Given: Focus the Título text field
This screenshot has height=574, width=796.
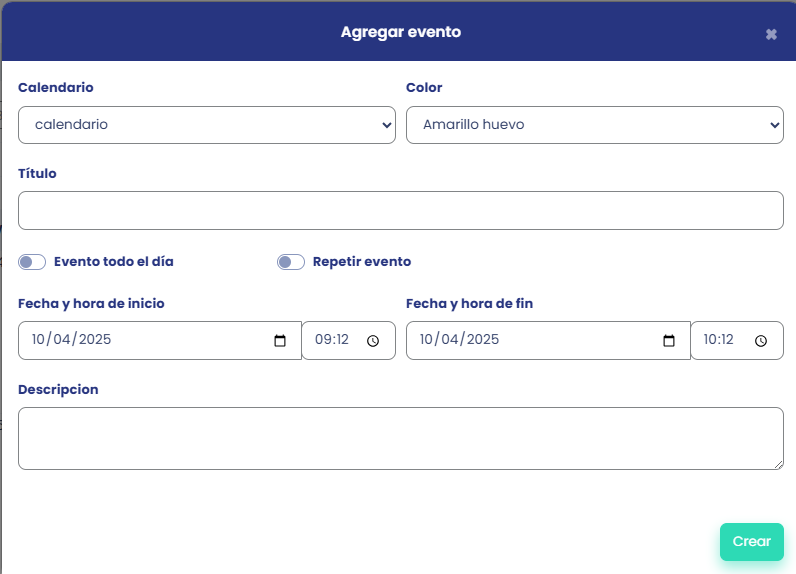Looking at the screenshot, I should click(x=400, y=210).
